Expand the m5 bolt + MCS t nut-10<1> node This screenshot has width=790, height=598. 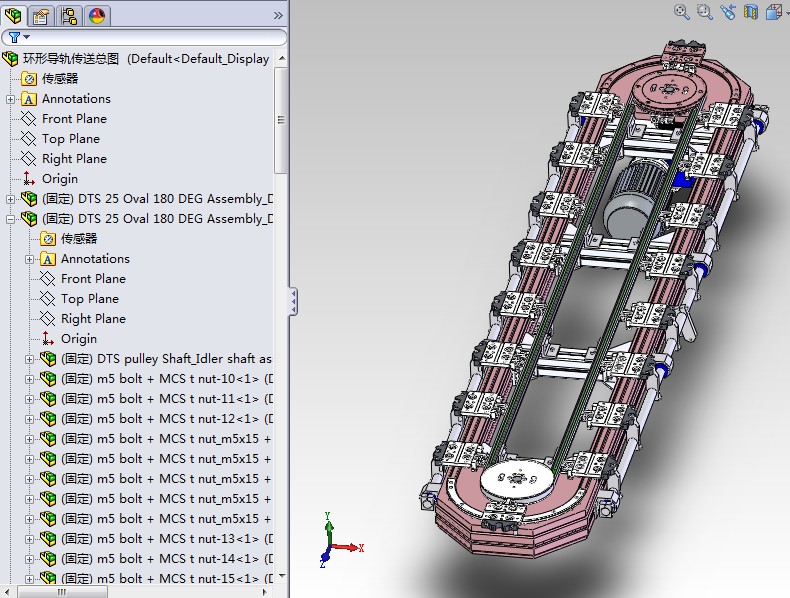[29, 379]
